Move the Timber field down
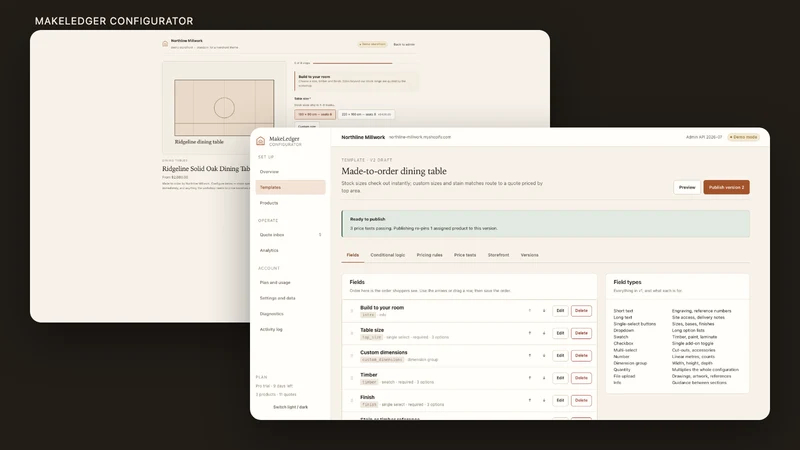The height and width of the screenshot is (450, 800). tap(544, 378)
